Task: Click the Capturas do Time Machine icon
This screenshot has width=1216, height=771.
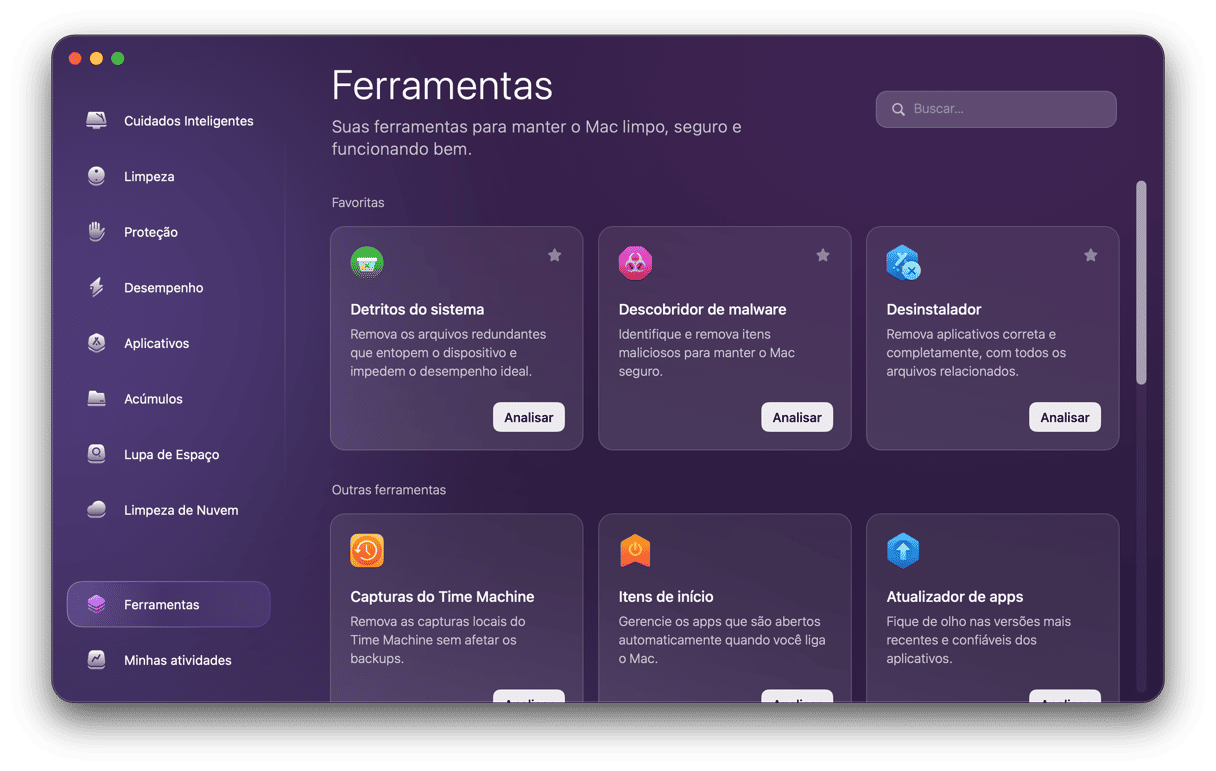Action: (x=367, y=550)
